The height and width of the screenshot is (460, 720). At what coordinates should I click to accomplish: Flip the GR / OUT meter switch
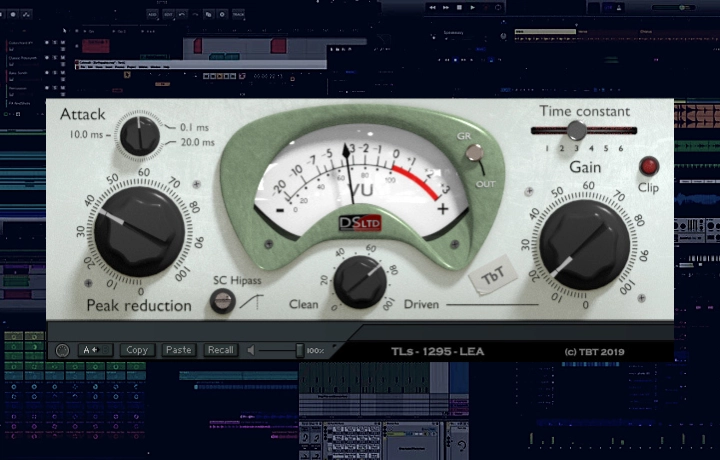click(x=475, y=153)
